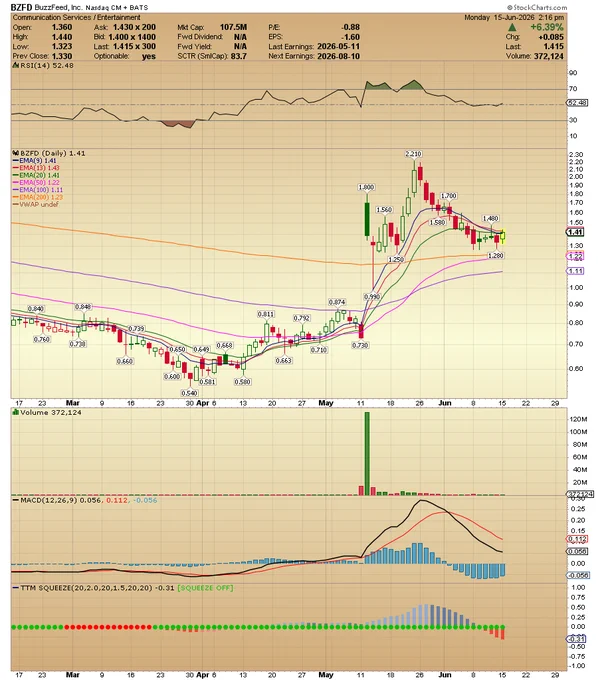The height and width of the screenshot is (680, 598).
Task: Click the Monday 15-Jun-2026 2:16 pm timestamp
Action: (514, 18)
